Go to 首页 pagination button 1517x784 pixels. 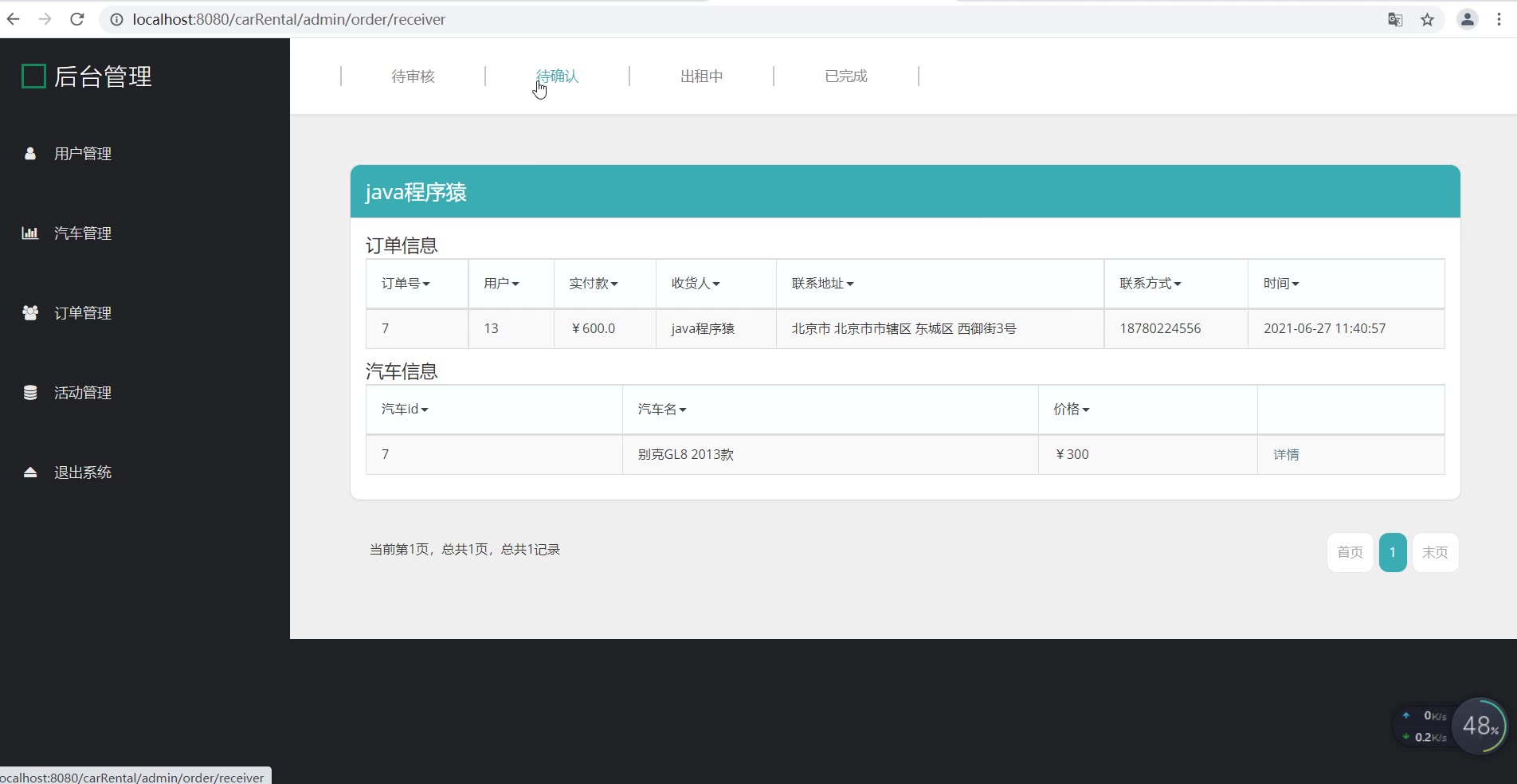point(1350,552)
